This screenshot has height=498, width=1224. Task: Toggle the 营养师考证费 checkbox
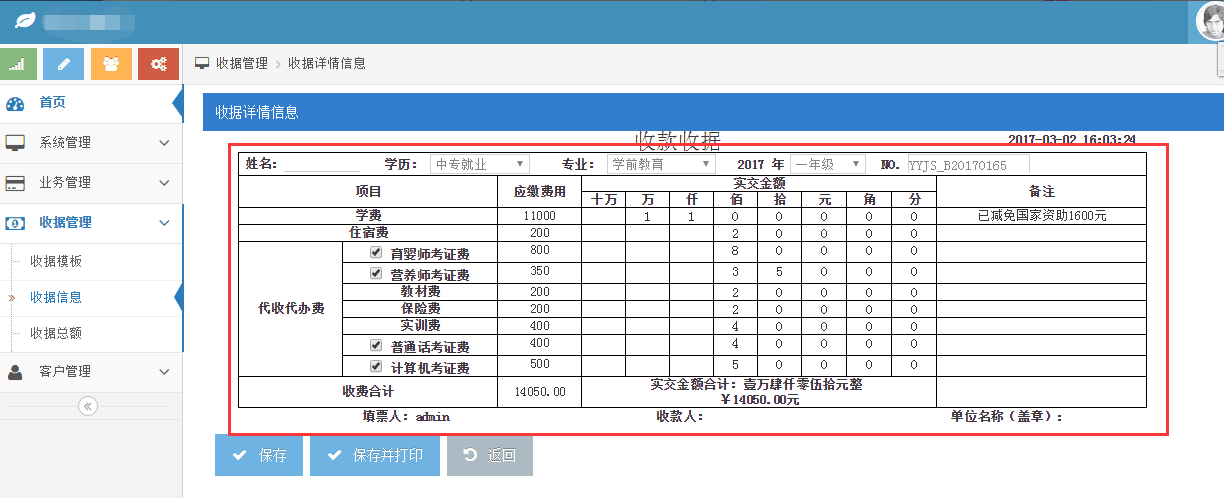click(x=377, y=273)
